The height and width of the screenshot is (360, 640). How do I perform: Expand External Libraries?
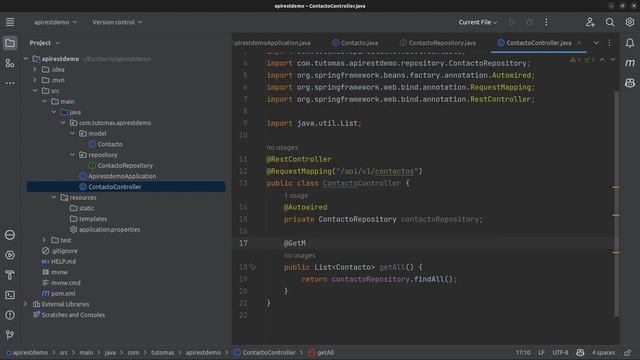(25, 304)
